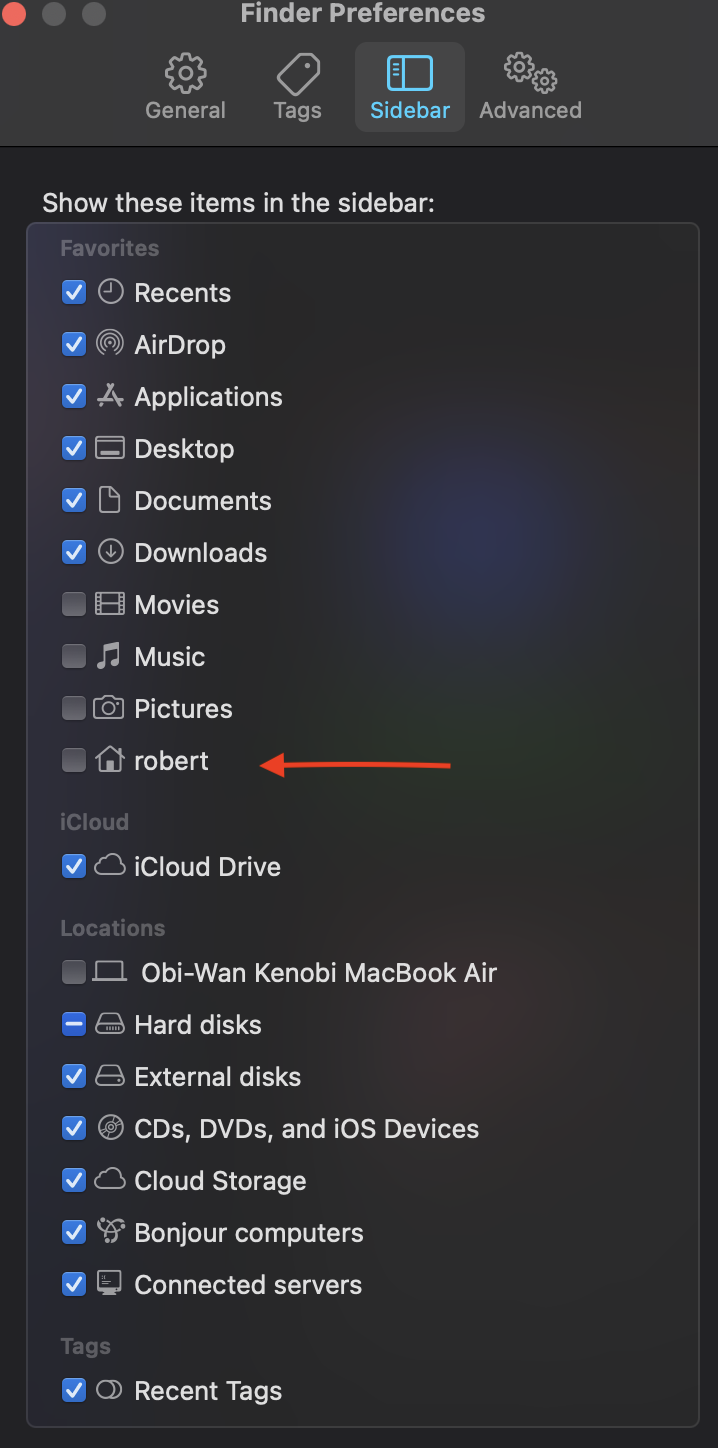Click the AirDrop icon in Favorites
Screen dimensions: 718x1448
[109, 344]
